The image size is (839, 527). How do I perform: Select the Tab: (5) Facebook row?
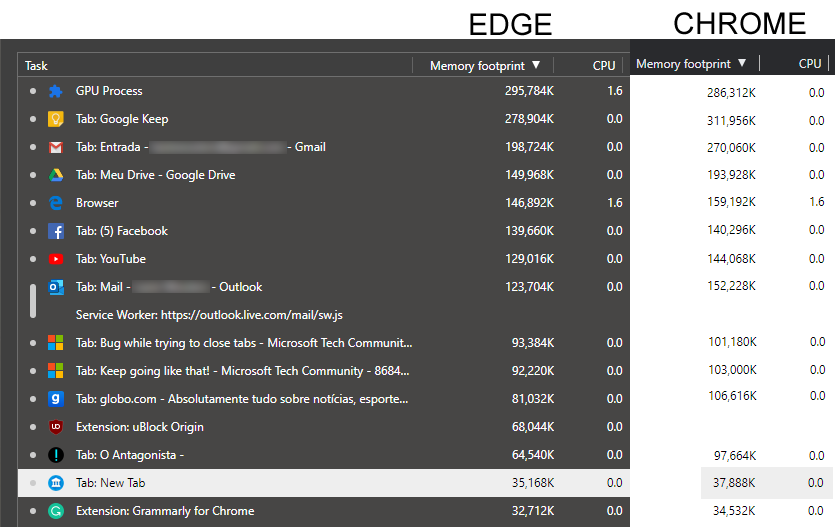(324, 231)
